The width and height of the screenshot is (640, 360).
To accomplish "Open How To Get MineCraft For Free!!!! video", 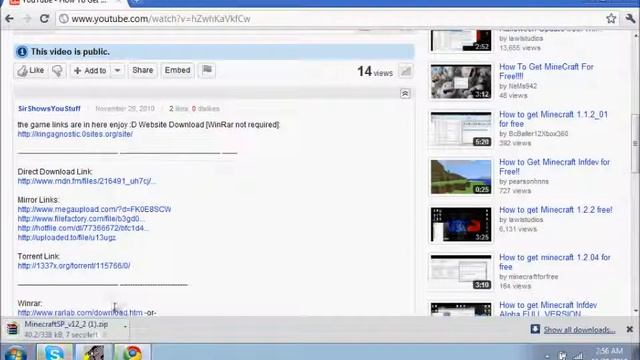I will (x=546, y=71).
